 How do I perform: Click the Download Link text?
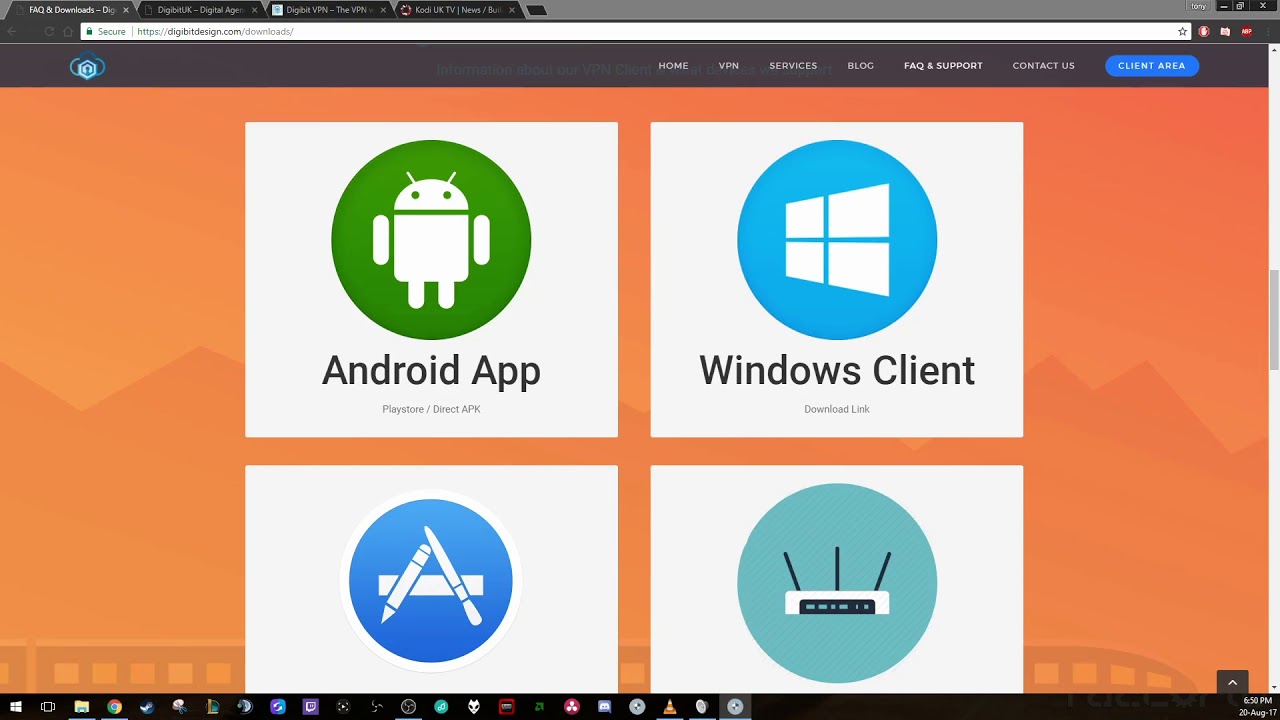tap(837, 409)
